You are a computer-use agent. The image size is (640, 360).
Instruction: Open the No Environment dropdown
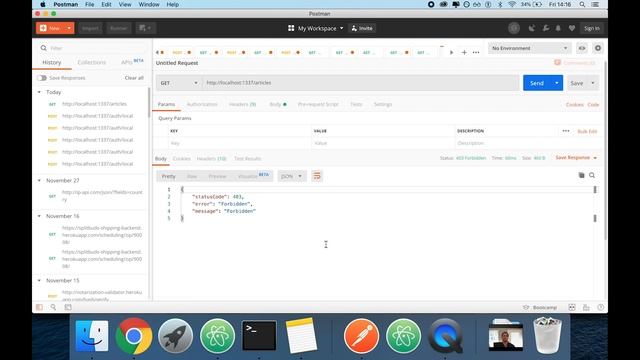[529, 48]
